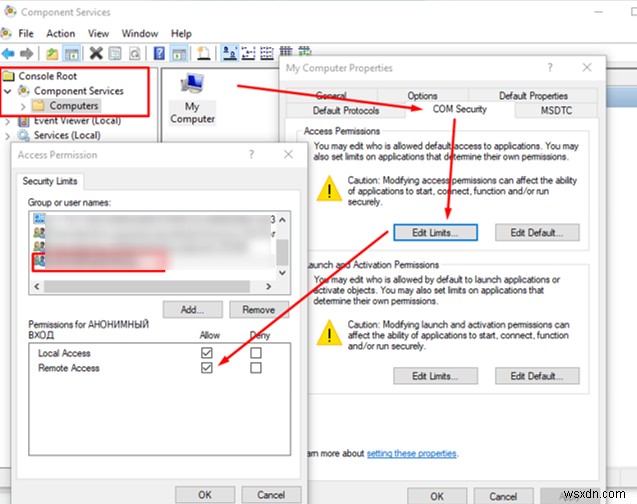The image size is (637, 504).
Task: Click OK in Access Permission dialog
Action: pyautogui.click(x=205, y=495)
